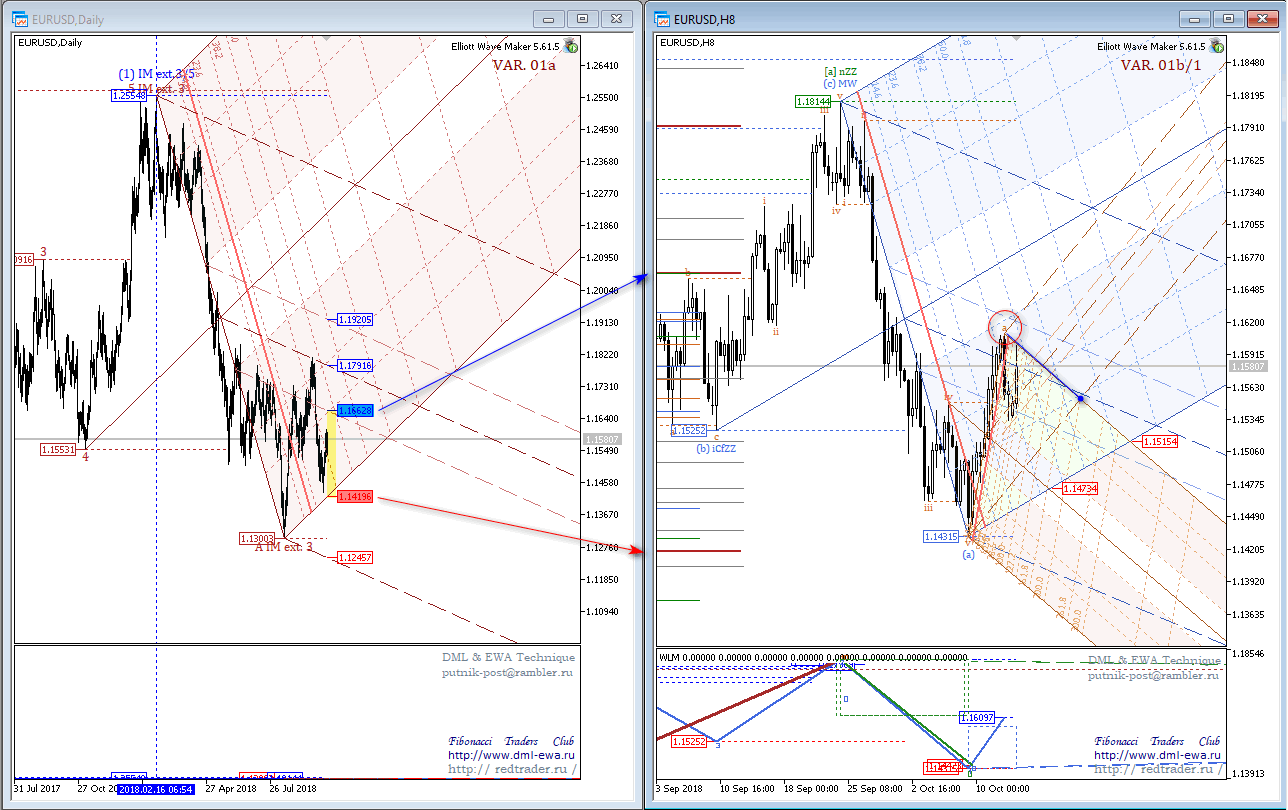The height and width of the screenshot is (810, 1288).
Task: Click the yellow target bar on the Daily chart
Action: pos(331,452)
